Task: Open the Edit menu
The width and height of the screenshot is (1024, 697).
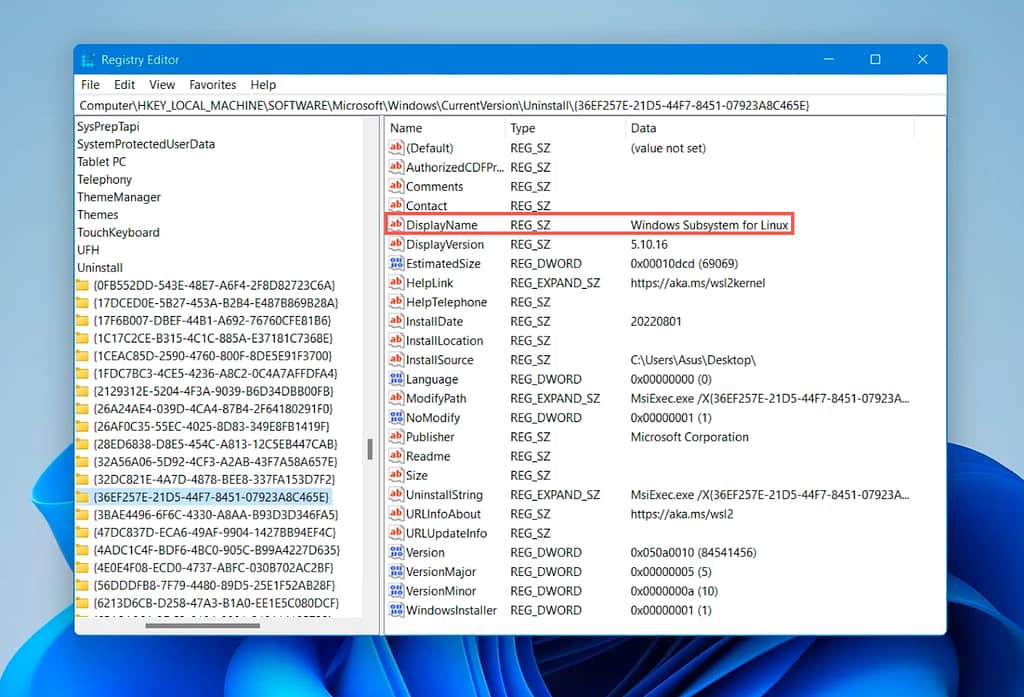Action: click(124, 85)
